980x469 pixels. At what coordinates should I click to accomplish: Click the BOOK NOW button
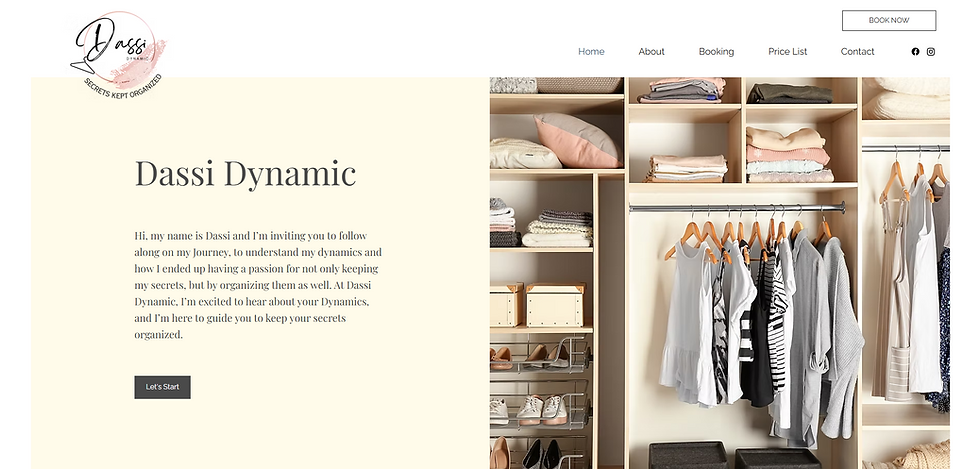[889, 21]
